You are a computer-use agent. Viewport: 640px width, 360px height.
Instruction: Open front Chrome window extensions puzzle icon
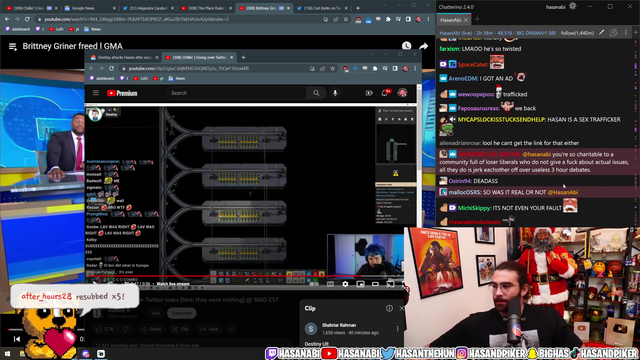tap(375, 69)
